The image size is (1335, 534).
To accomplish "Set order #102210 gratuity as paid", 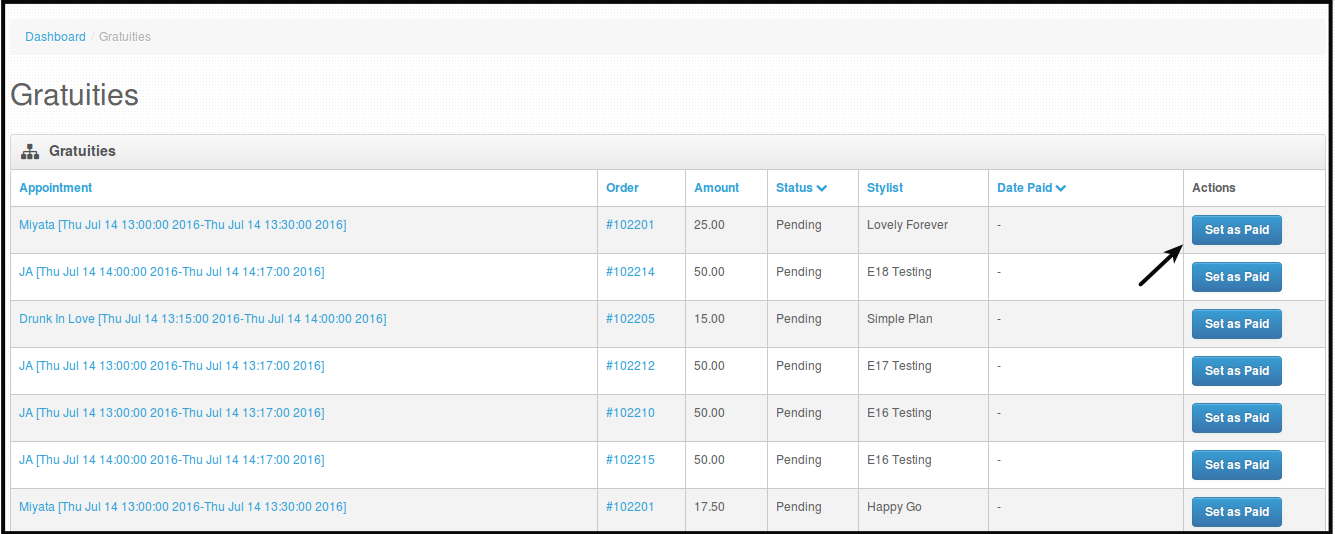I will [1236, 418].
